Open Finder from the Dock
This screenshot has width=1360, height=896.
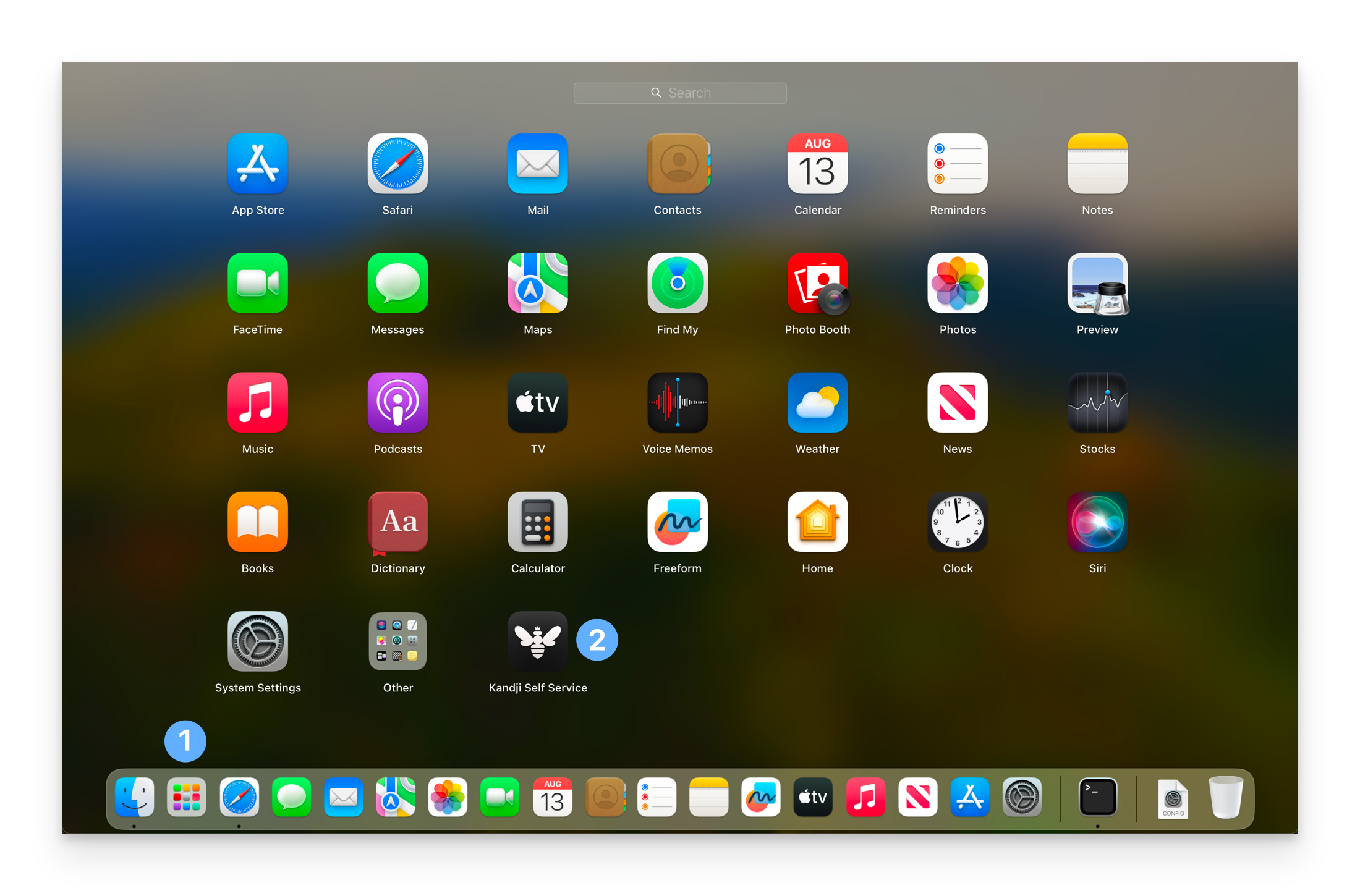(x=134, y=798)
